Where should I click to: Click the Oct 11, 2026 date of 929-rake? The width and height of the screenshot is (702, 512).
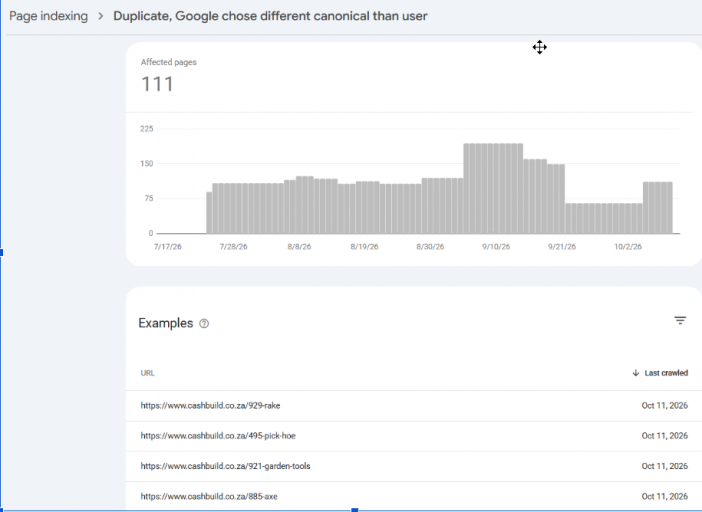click(664, 405)
